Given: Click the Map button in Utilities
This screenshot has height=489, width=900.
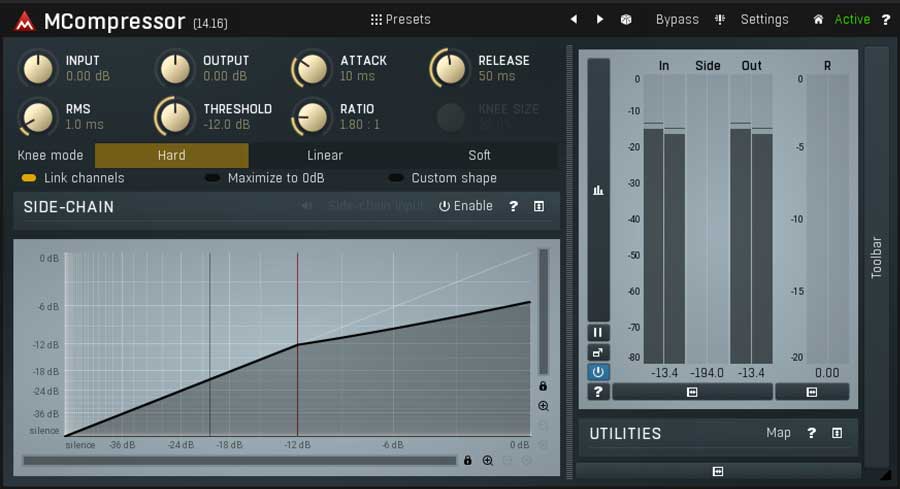Looking at the screenshot, I should (778, 433).
